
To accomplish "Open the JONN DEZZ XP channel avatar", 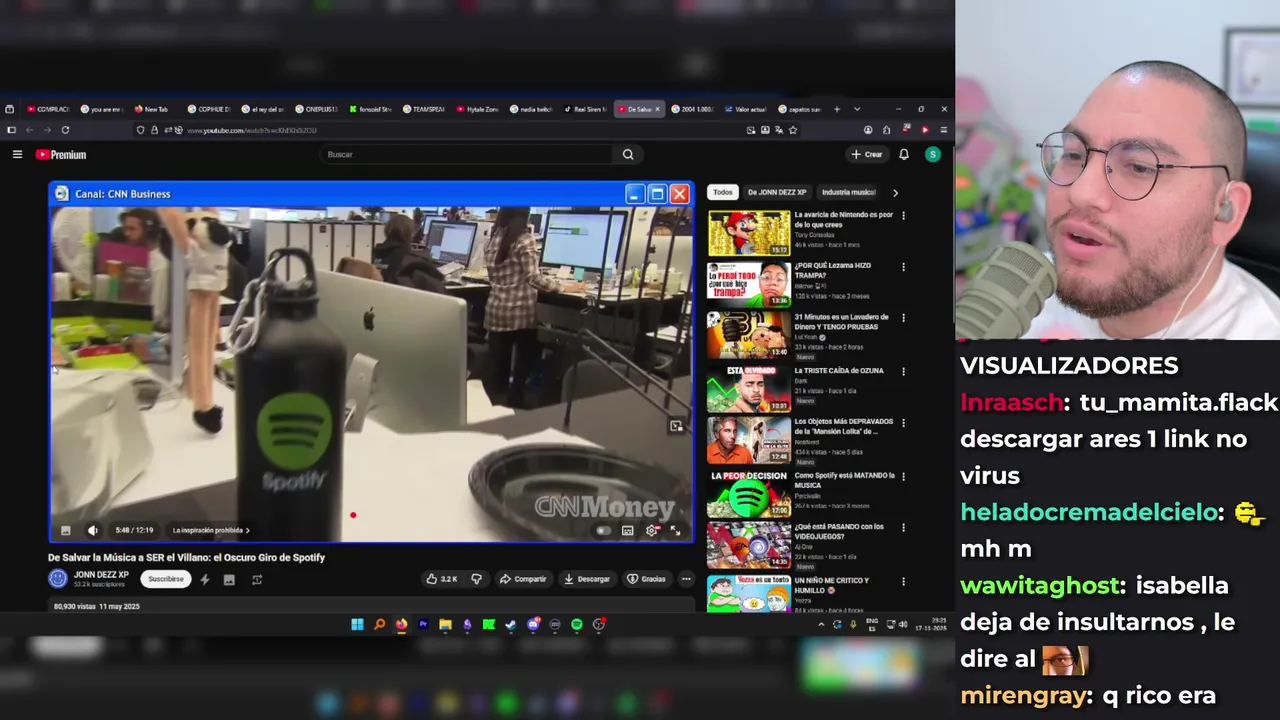I will 58,578.
